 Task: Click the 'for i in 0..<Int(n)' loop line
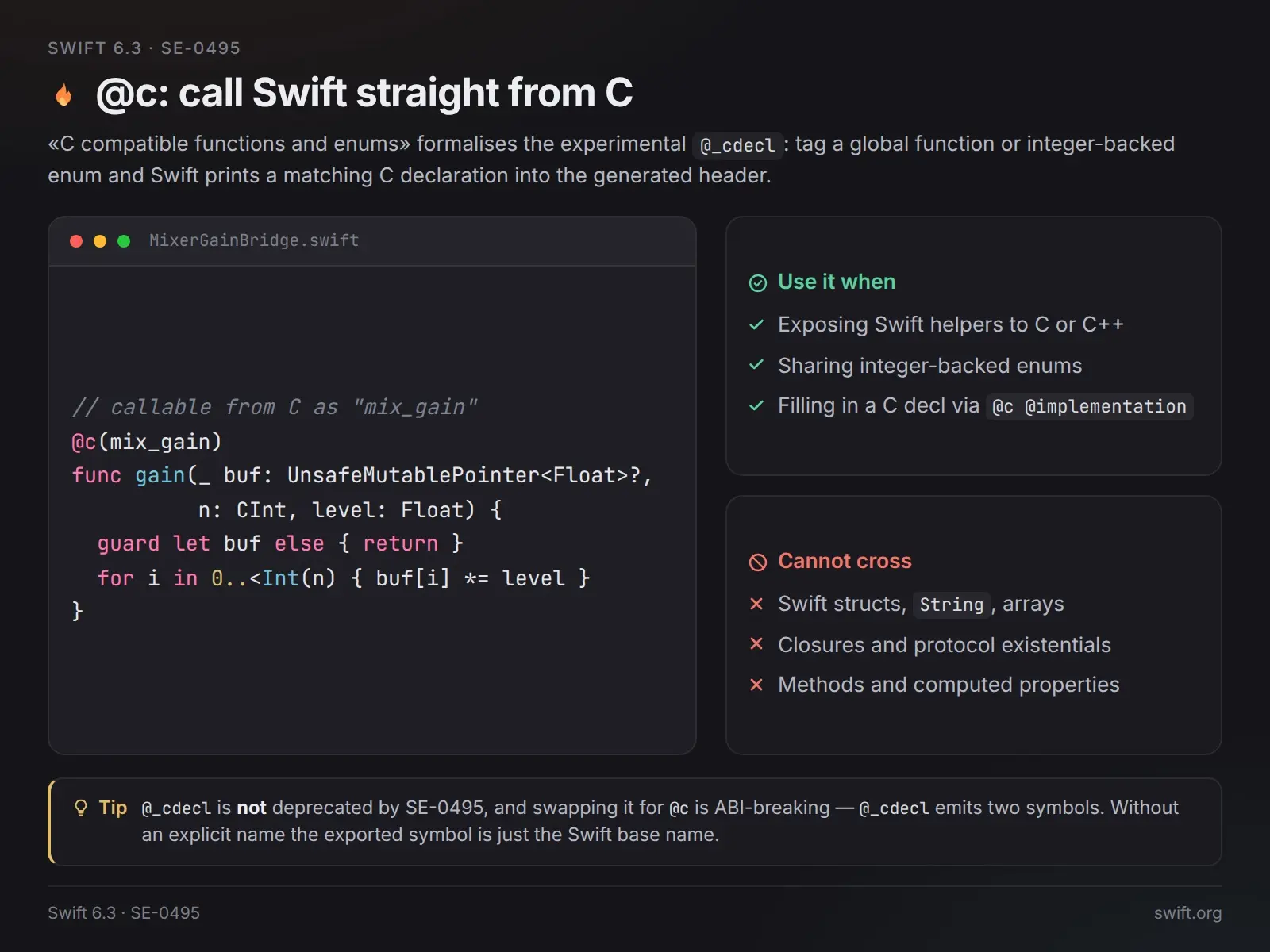pos(344,578)
